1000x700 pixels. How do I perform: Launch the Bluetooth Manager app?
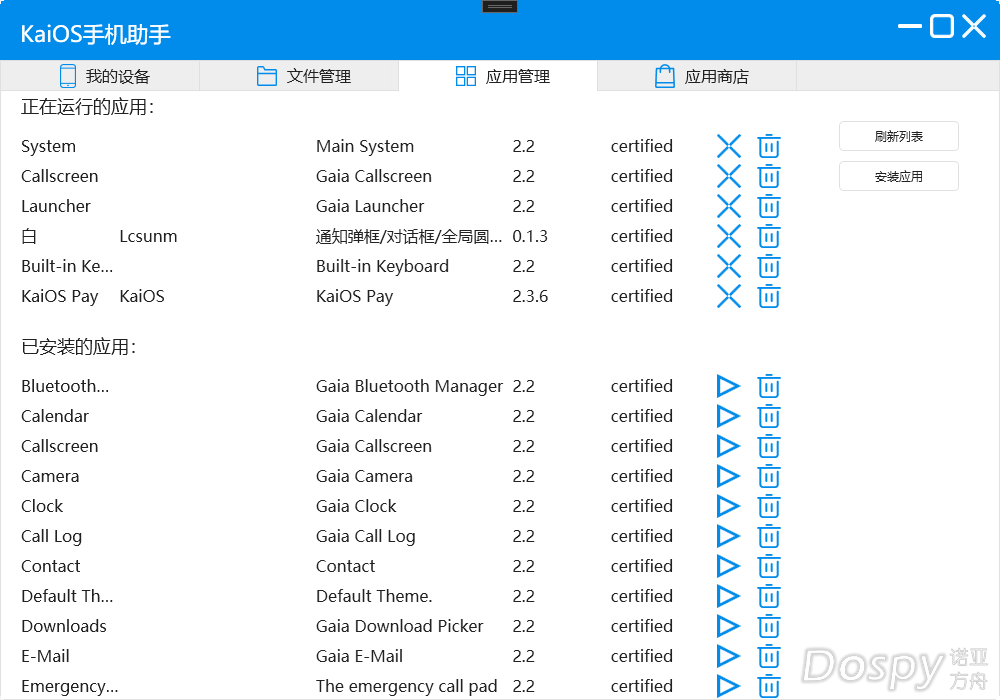point(728,386)
